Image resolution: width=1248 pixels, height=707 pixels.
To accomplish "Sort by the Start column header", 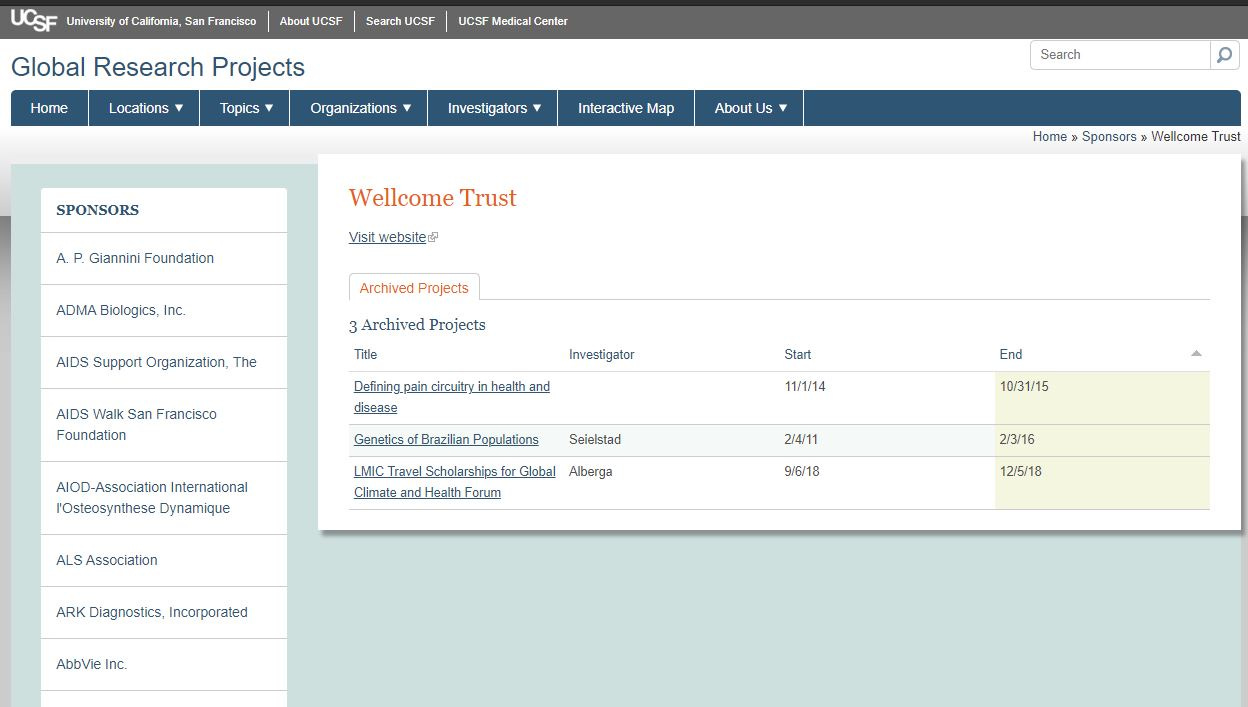I will pyautogui.click(x=798, y=354).
